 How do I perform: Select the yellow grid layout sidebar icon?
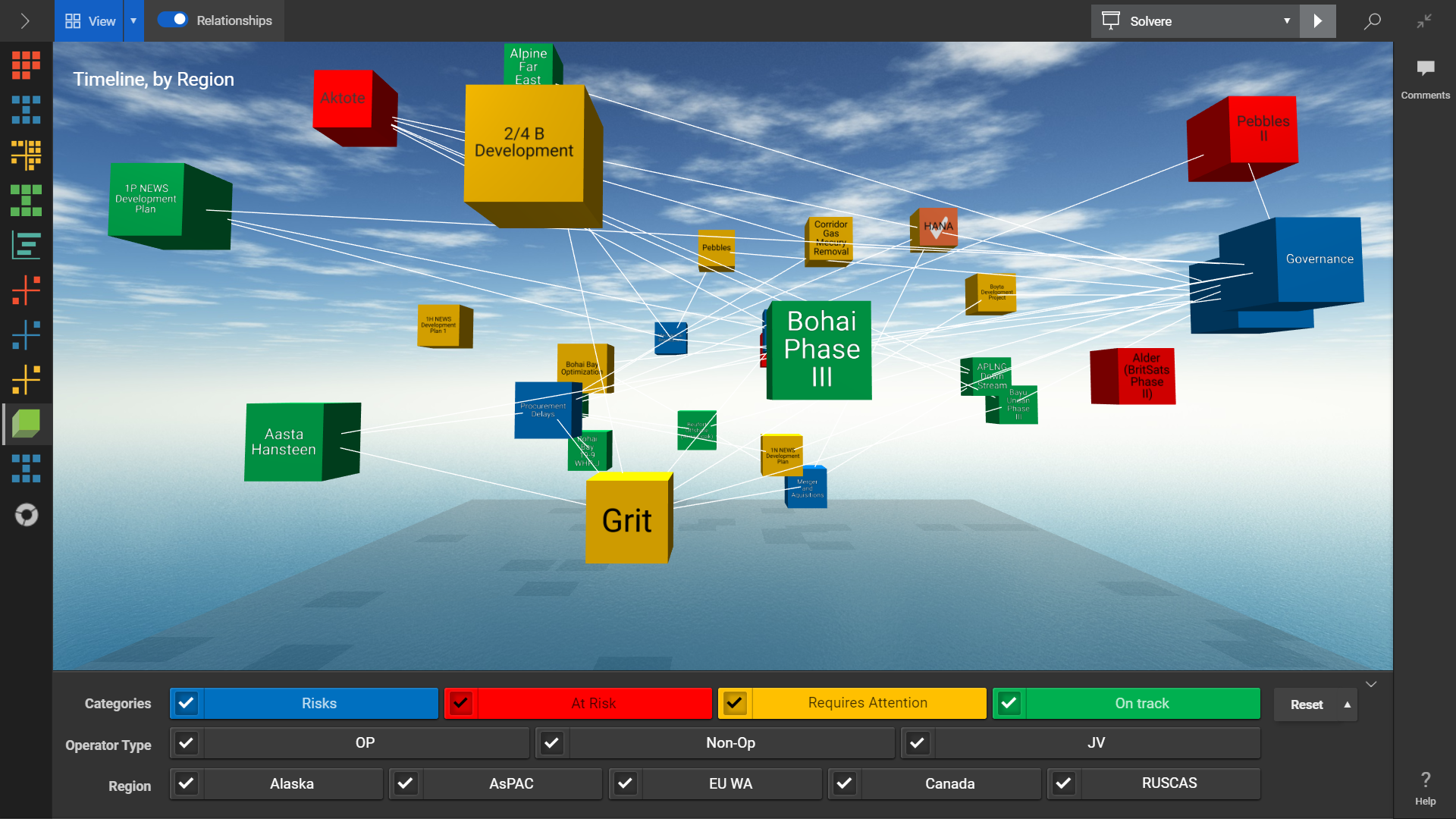click(x=26, y=155)
